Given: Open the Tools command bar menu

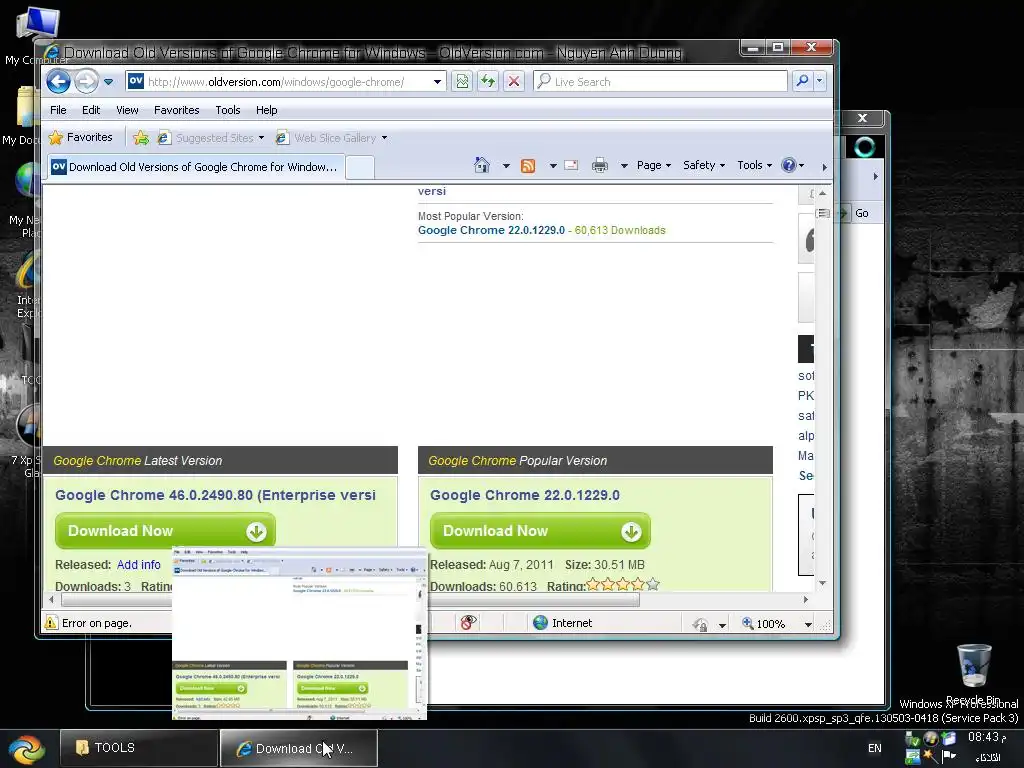Looking at the screenshot, I should [x=754, y=165].
